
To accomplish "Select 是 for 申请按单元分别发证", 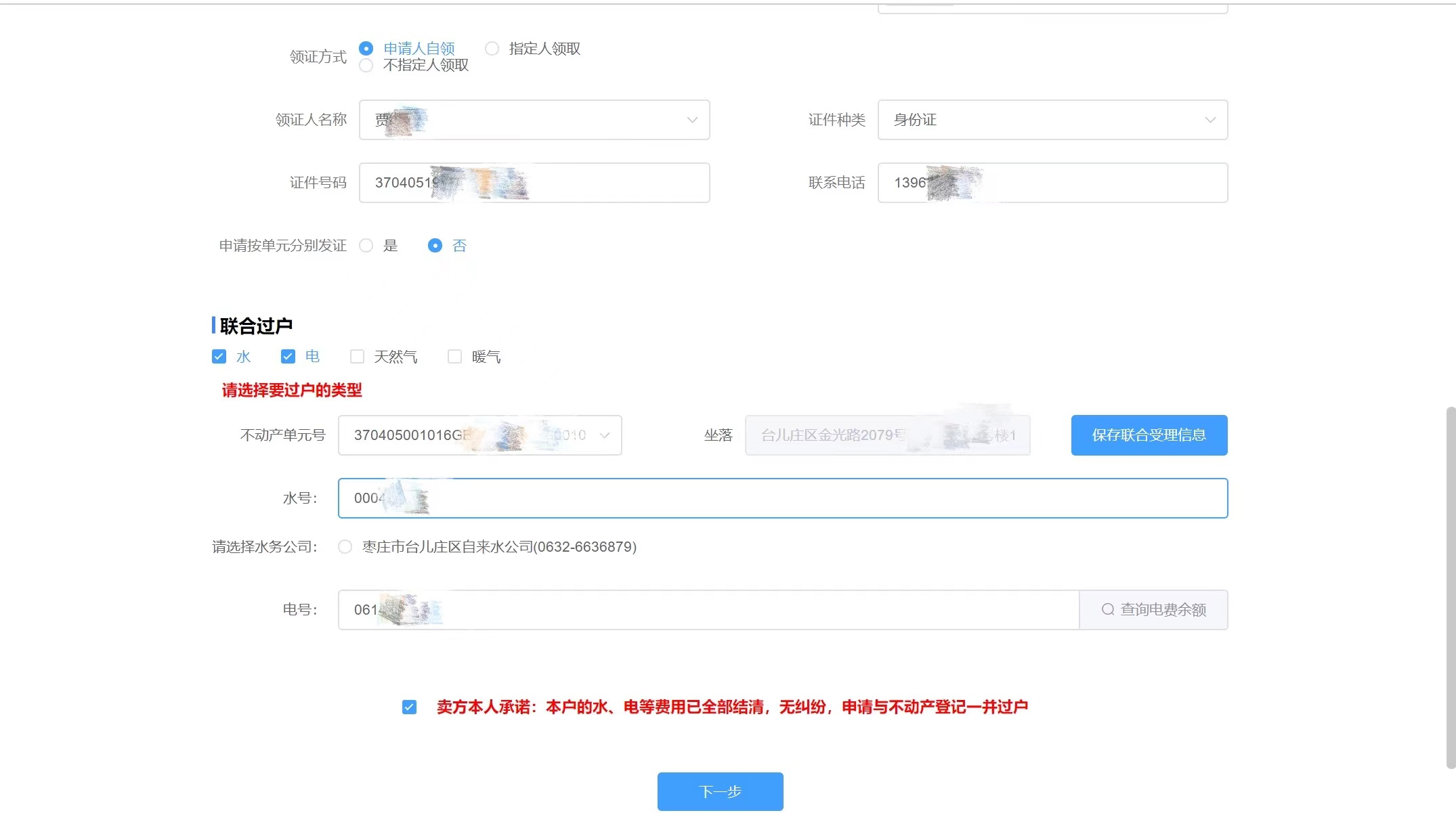I will point(366,246).
